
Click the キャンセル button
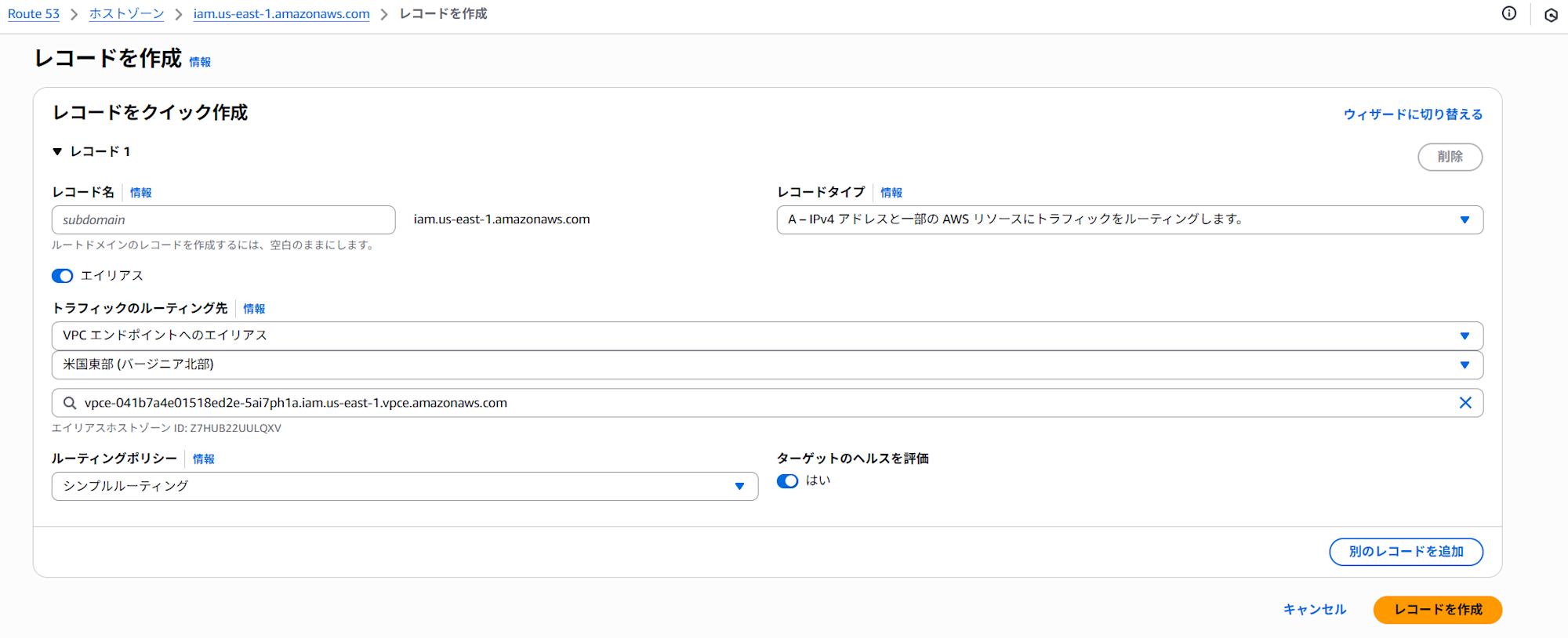click(1315, 610)
